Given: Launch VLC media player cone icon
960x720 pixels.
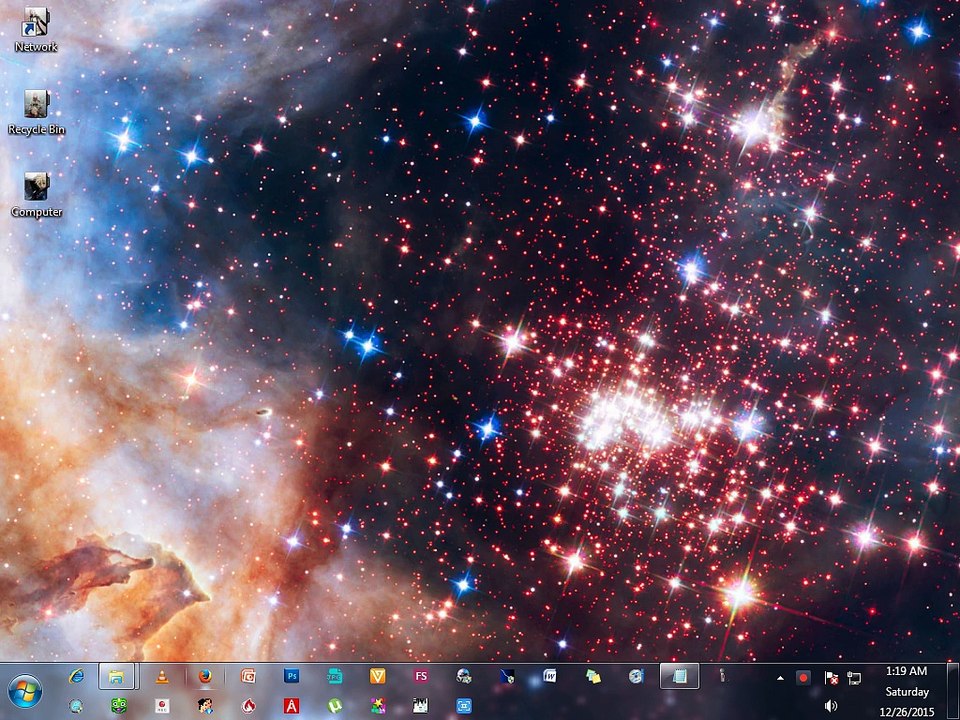Looking at the screenshot, I should (x=162, y=677).
